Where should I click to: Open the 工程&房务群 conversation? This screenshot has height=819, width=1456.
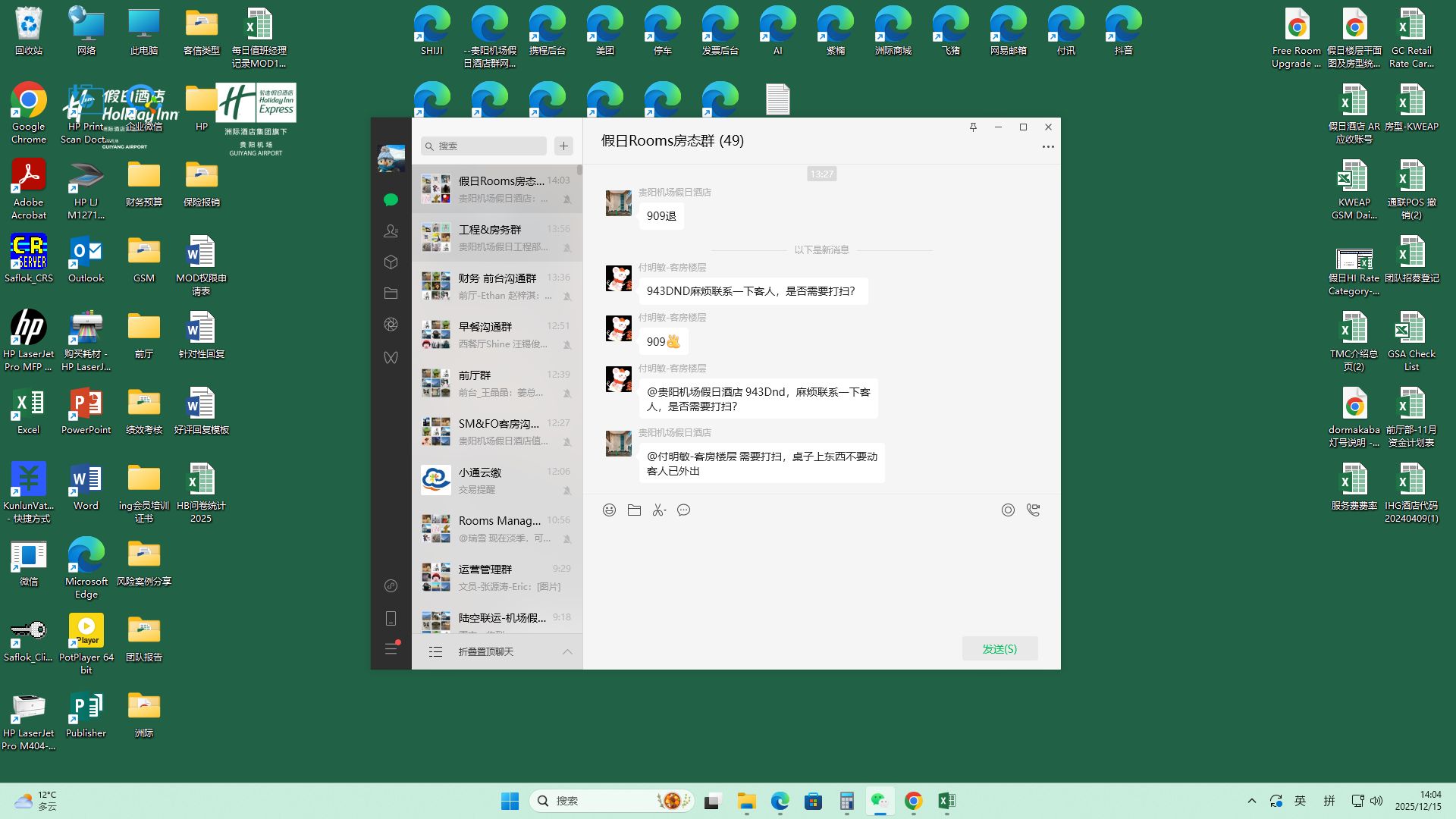tap(497, 237)
